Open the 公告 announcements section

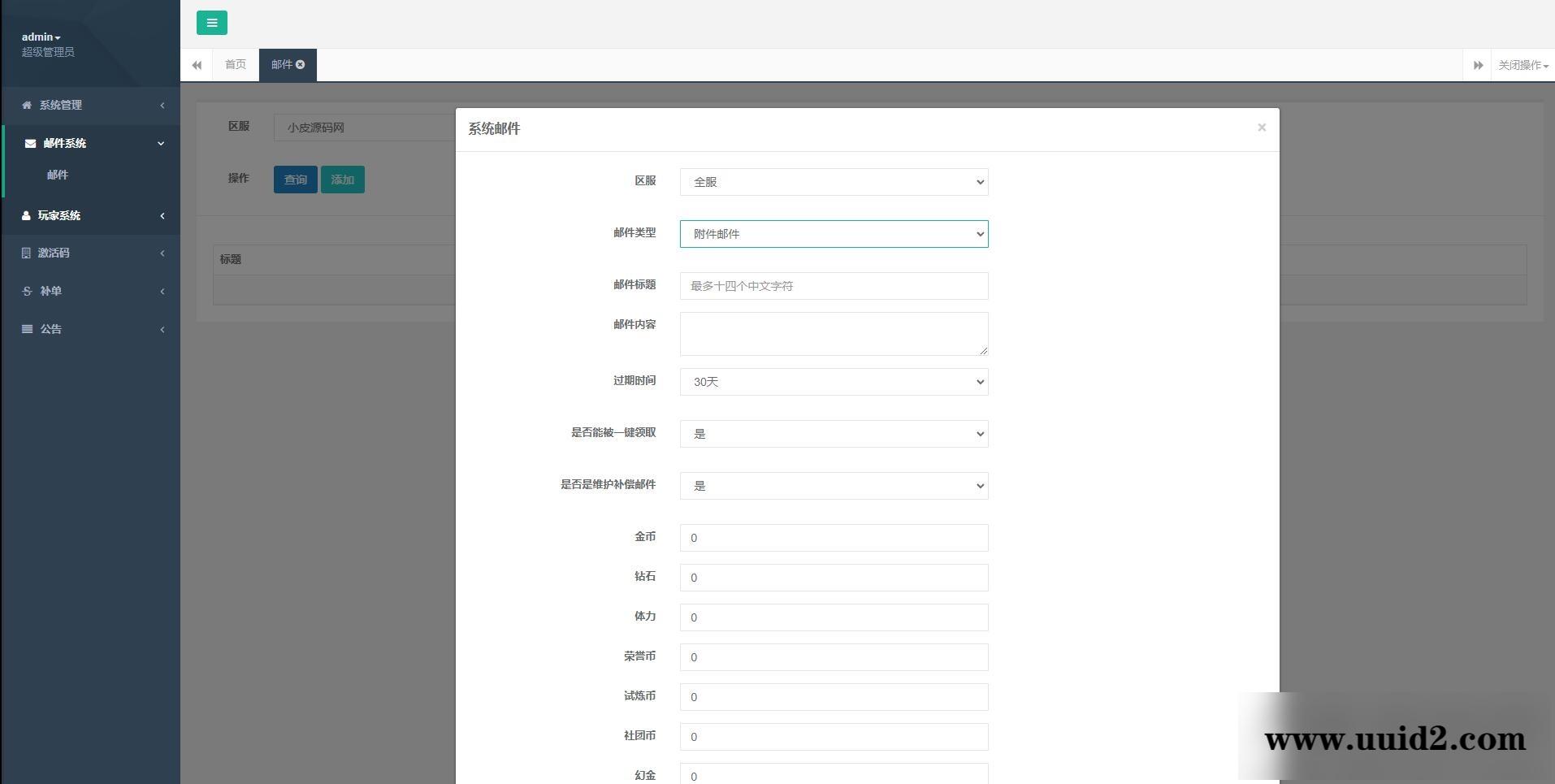(50, 328)
